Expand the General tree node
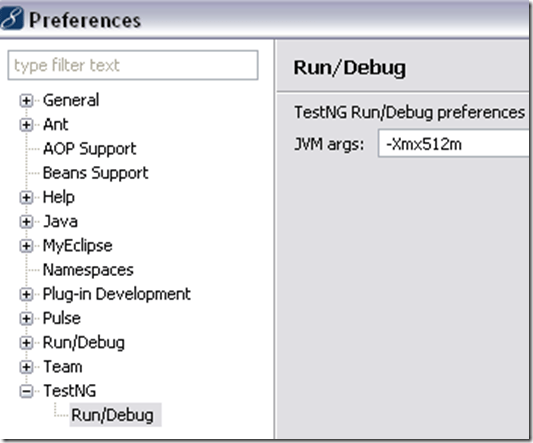The height and width of the screenshot is (443, 533). coord(26,101)
